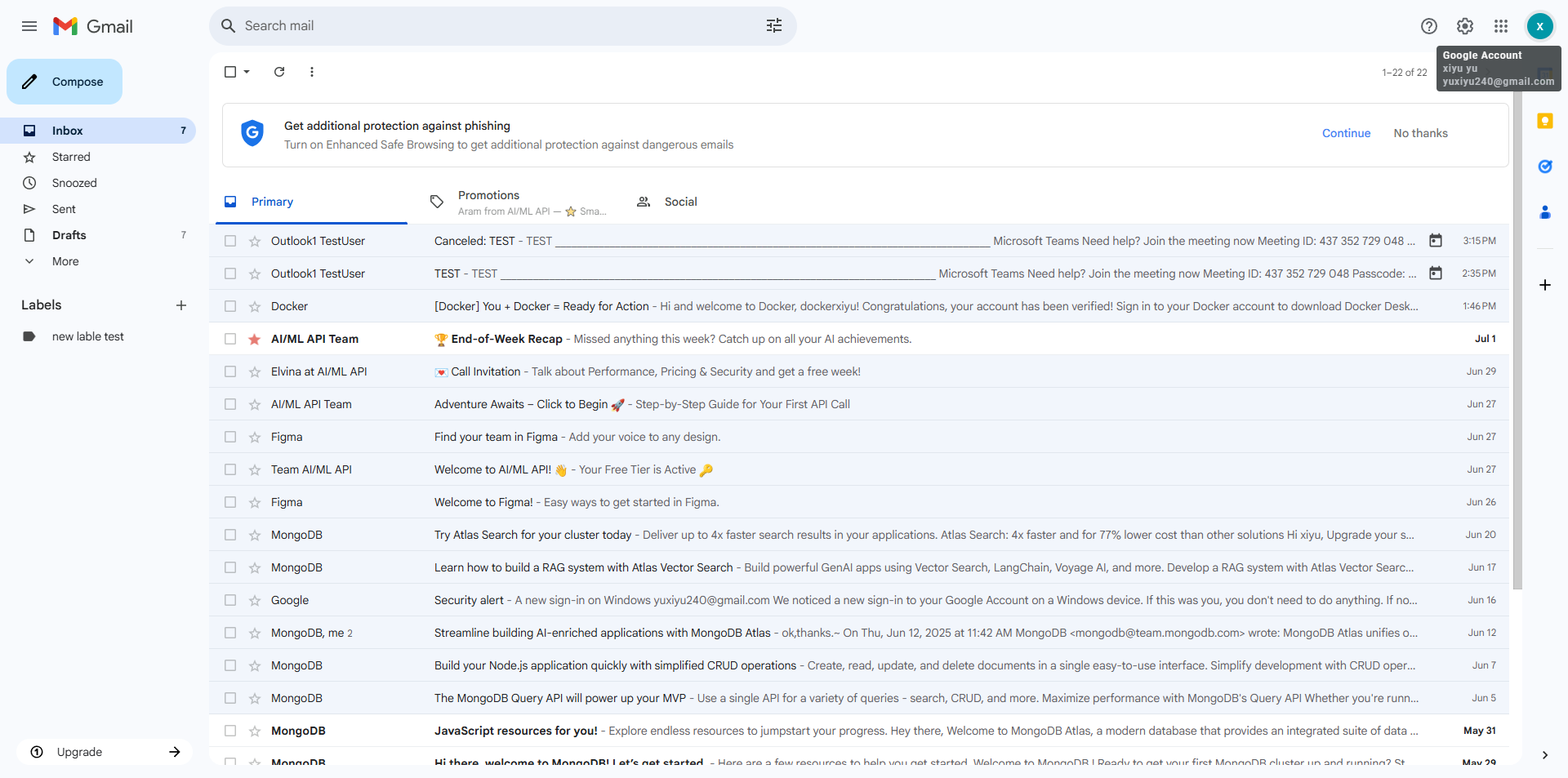This screenshot has width=1568, height=778.
Task: Open Google Tasks in side panel
Action: click(x=1544, y=167)
